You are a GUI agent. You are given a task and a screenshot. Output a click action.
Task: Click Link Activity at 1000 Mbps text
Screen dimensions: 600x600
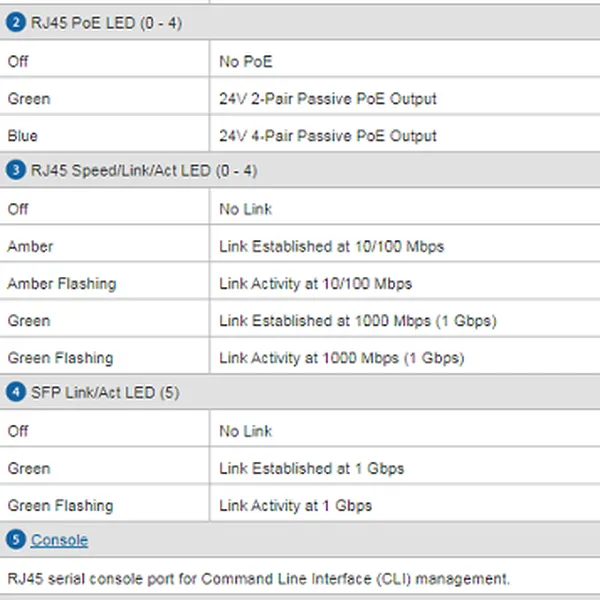coord(341,358)
